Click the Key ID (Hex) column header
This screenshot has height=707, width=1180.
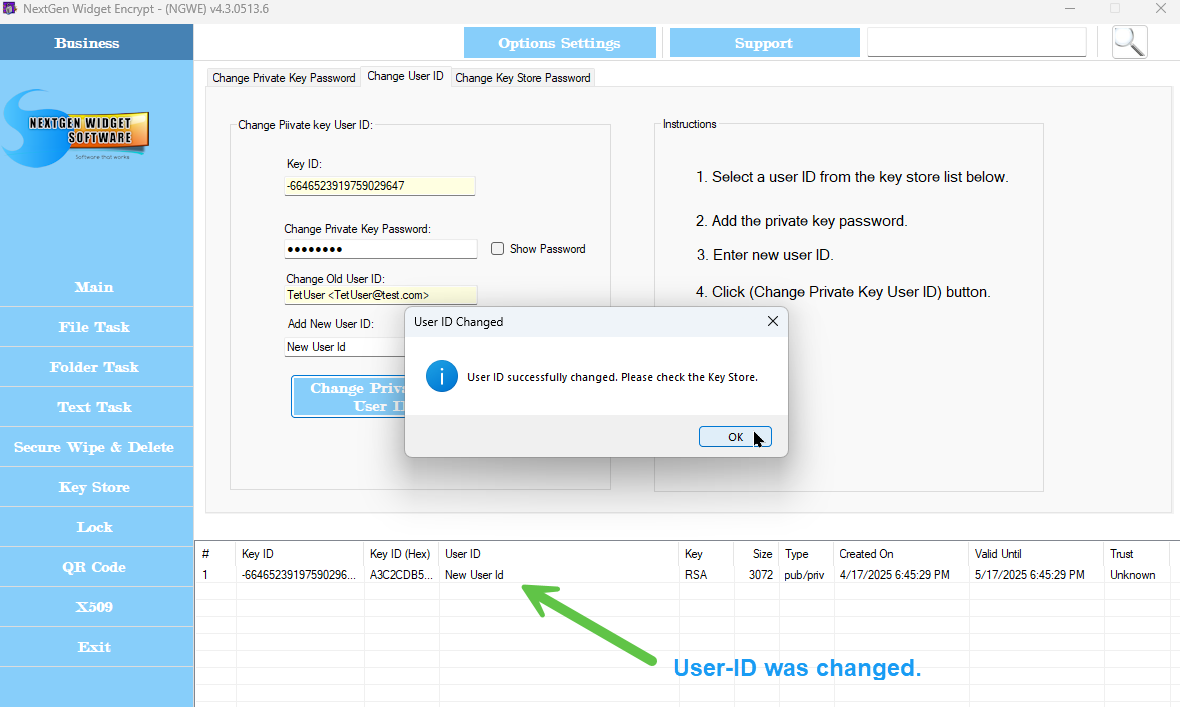coord(402,553)
